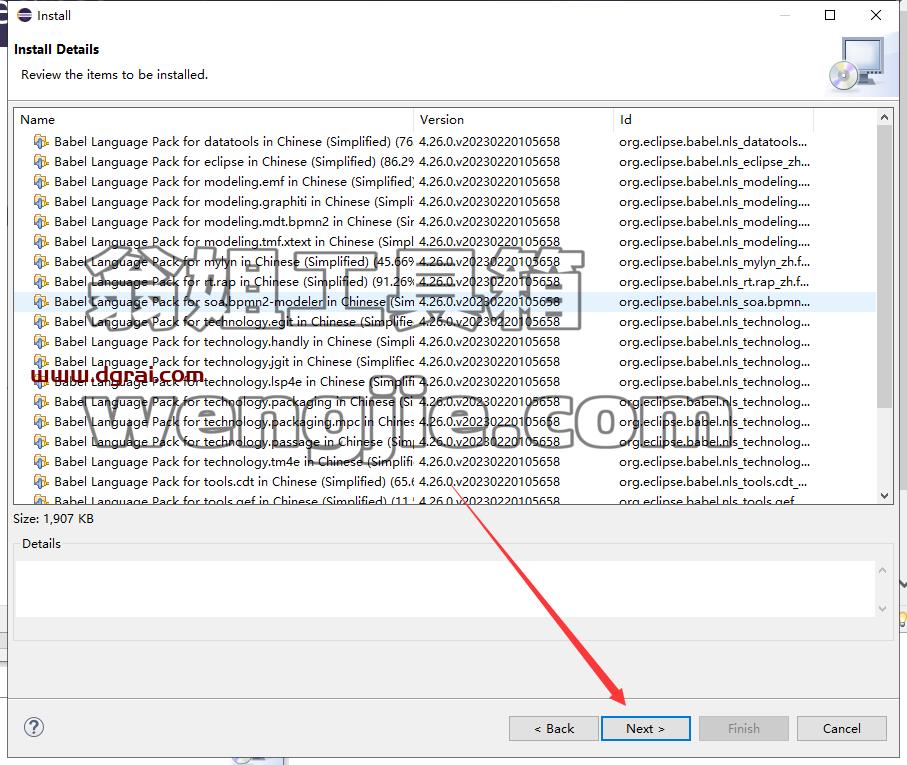Image resolution: width=907 pixels, height=765 pixels.
Task: Select the rt.rap language pack icon
Action: pyautogui.click(x=40, y=282)
